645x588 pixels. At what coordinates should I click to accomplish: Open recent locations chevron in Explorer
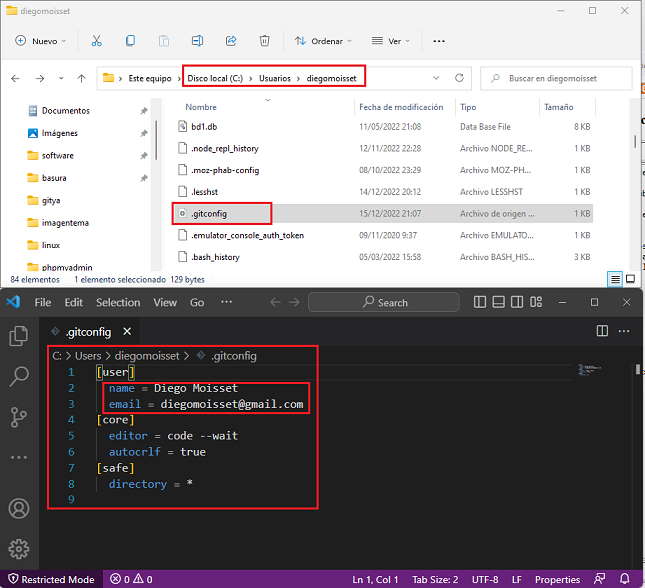point(61,78)
